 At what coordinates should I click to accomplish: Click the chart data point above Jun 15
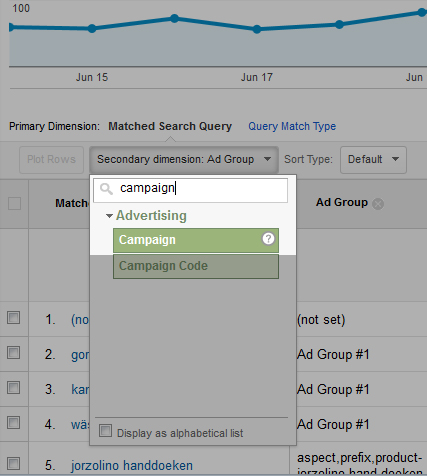(x=92, y=29)
